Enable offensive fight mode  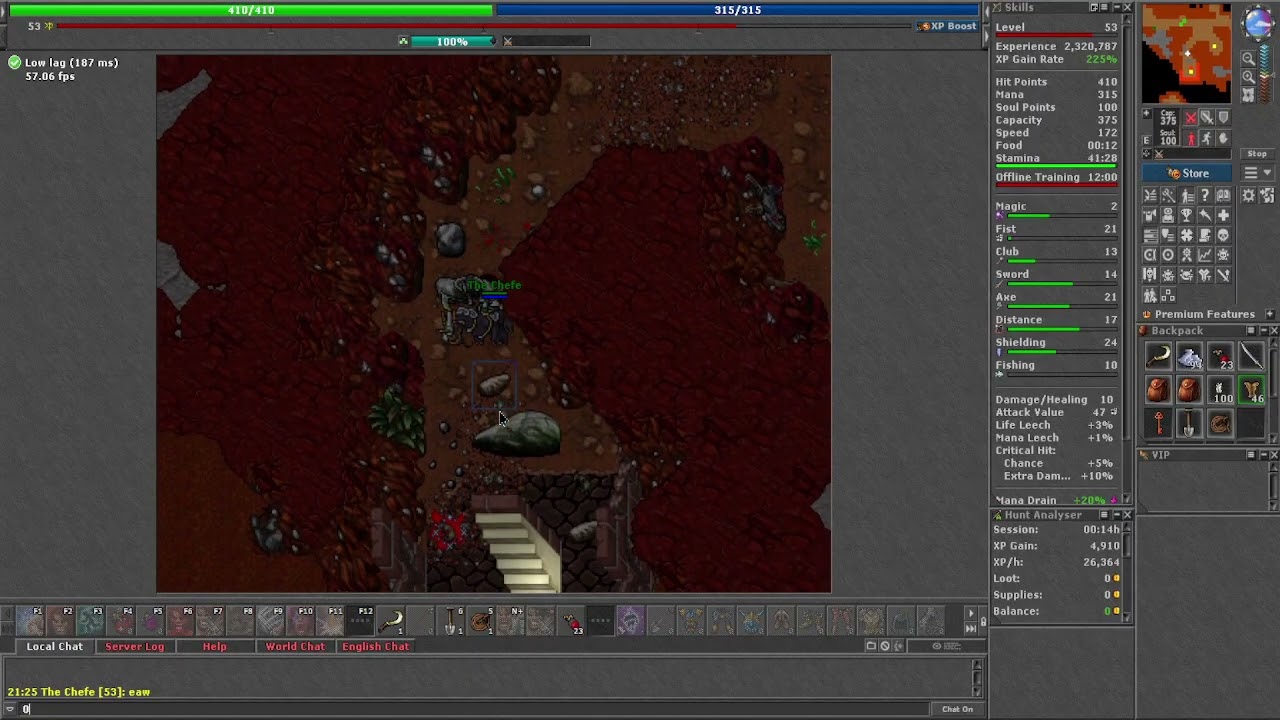pos(1190,117)
